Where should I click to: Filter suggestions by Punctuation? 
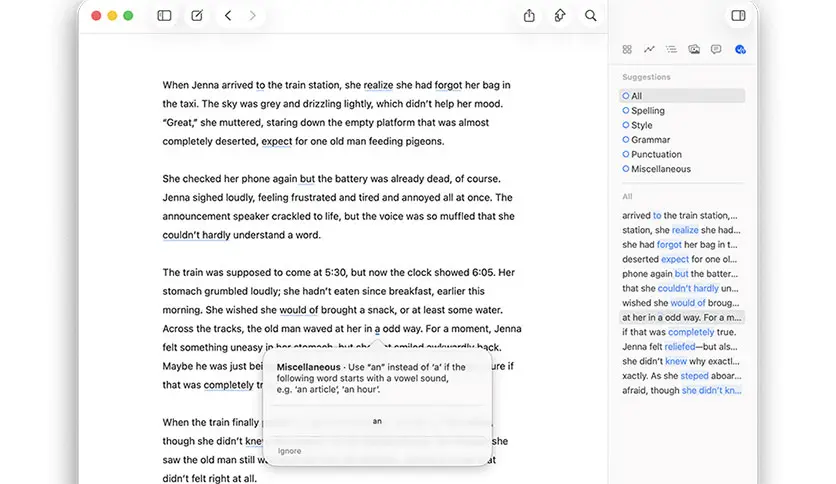652,154
